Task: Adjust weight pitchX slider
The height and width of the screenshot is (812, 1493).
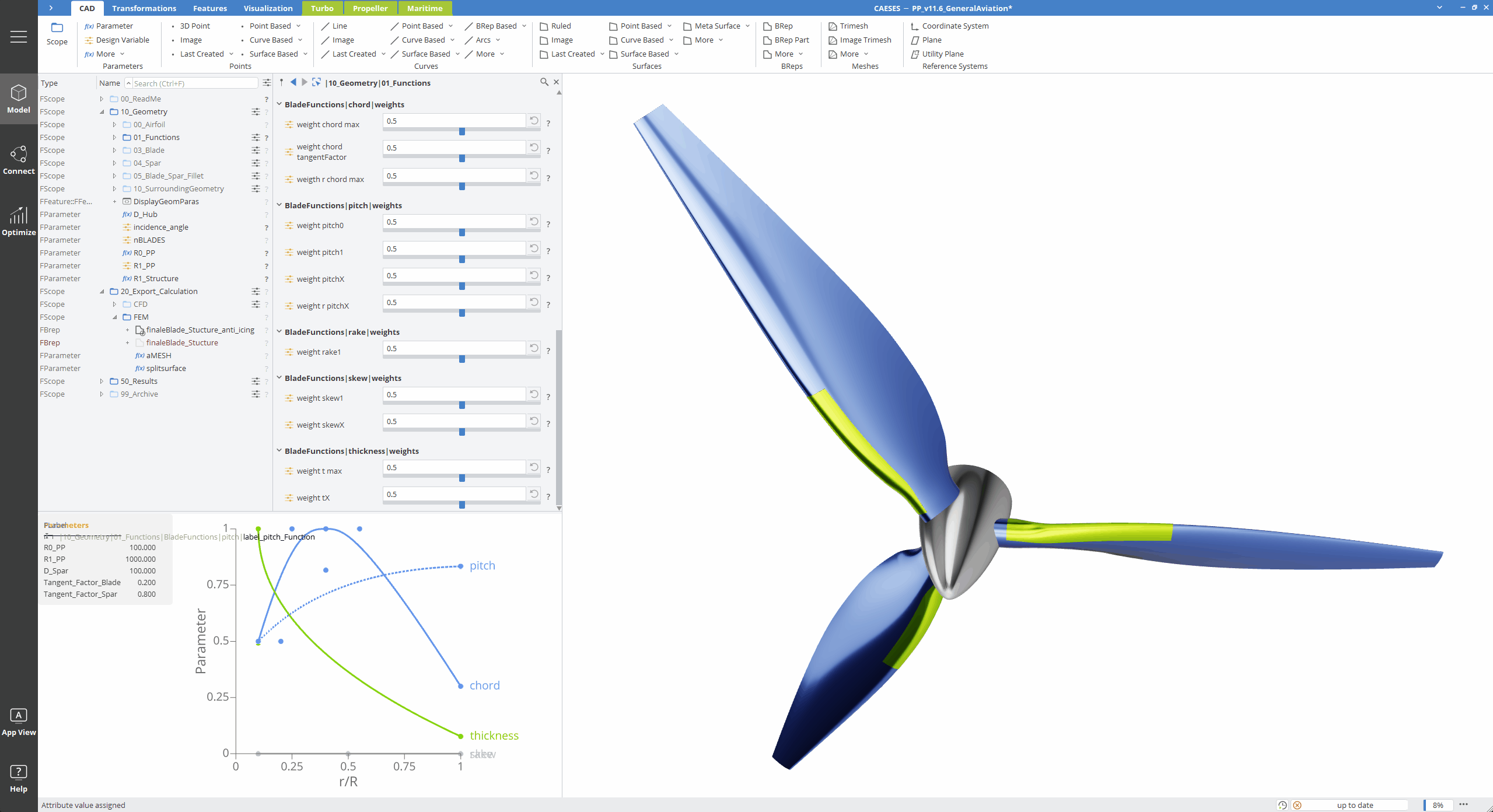Action: [461, 286]
